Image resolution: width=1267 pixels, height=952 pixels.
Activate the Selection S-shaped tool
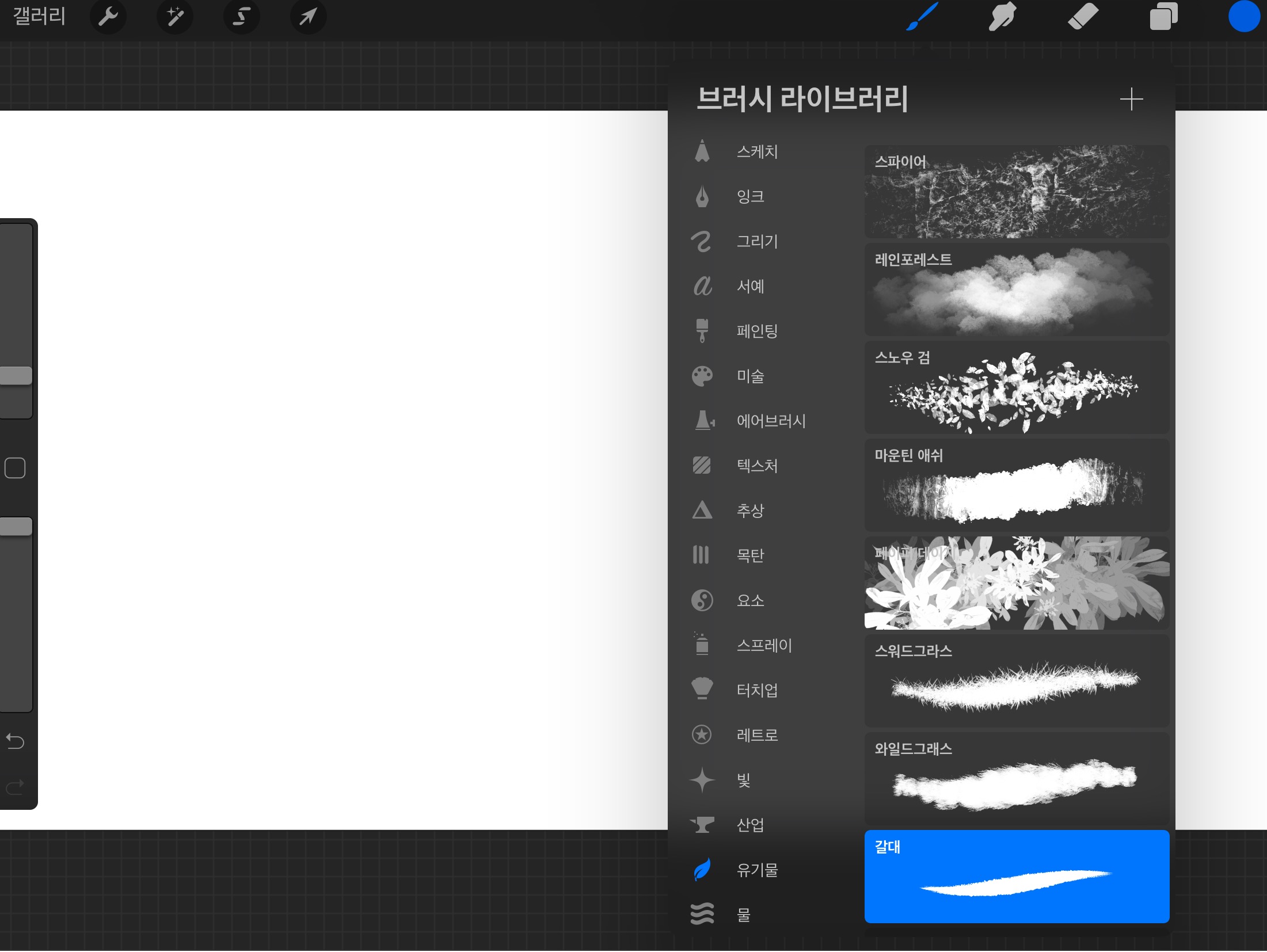coord(242,17)
